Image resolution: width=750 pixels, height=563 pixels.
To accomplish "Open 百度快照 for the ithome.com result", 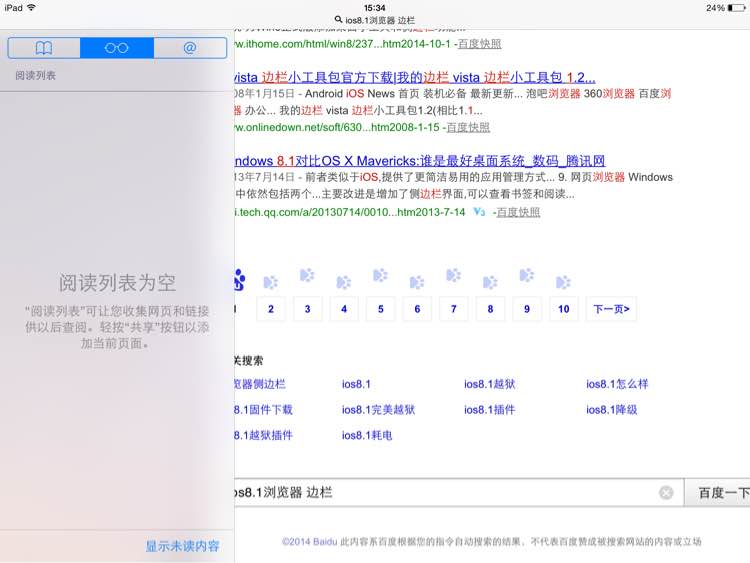I will click(479, 44).
